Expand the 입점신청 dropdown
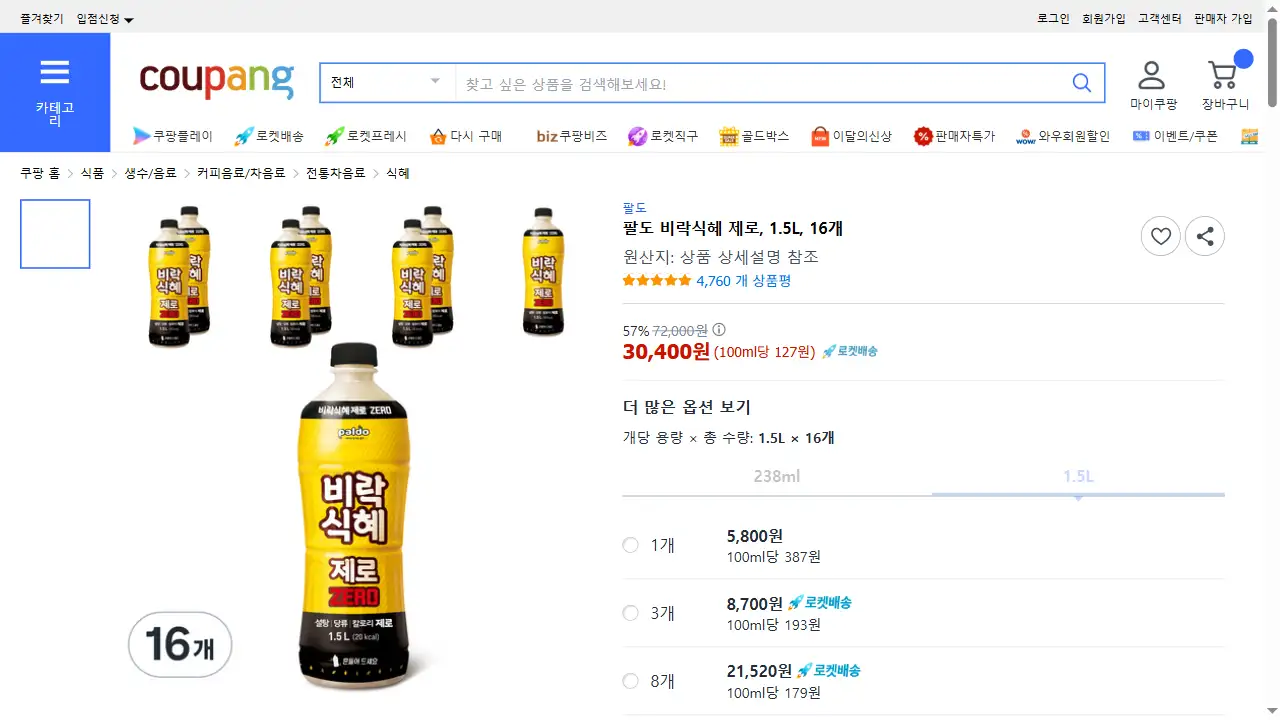The width and height of the screenshot is (1280, 720). click(105, 19)
